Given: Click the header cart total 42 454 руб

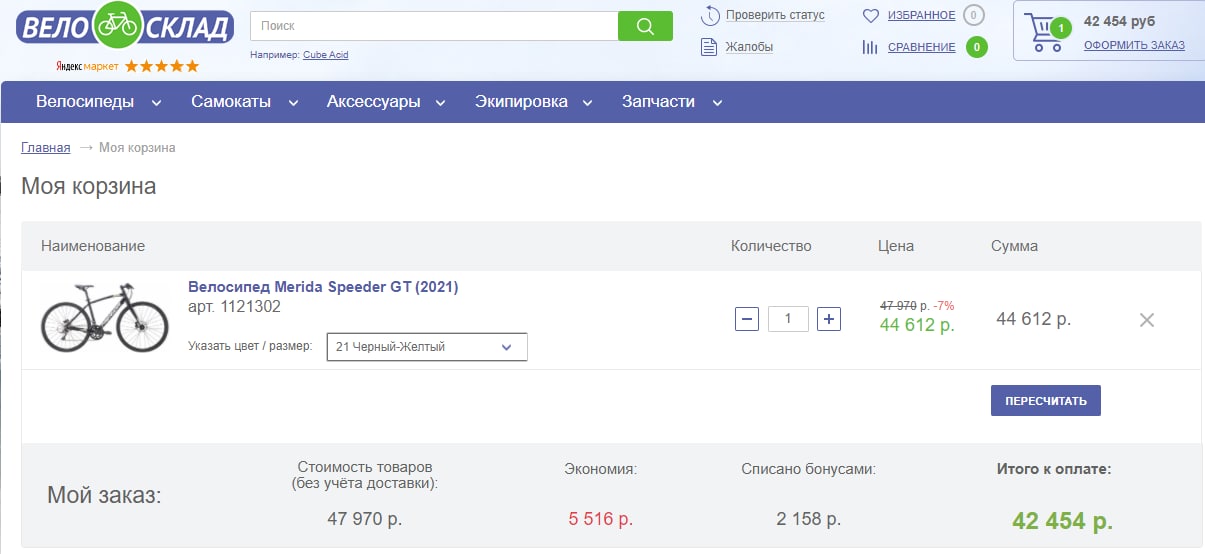Looking at the screenshot, I should (1120, 21).
